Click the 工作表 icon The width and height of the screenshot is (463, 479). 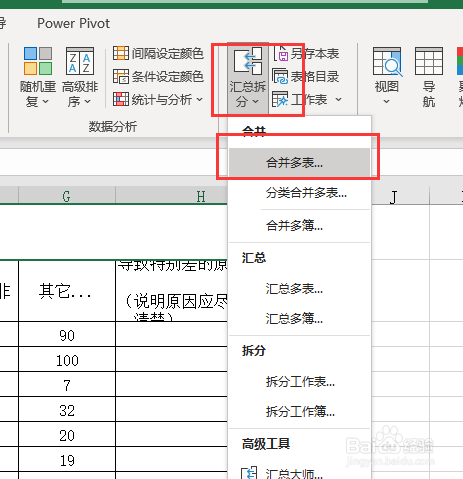(x=280, y=99)
